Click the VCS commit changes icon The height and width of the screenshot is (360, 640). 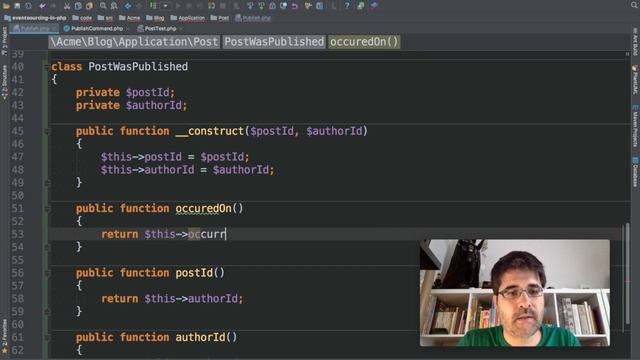(x=261, y=6)
